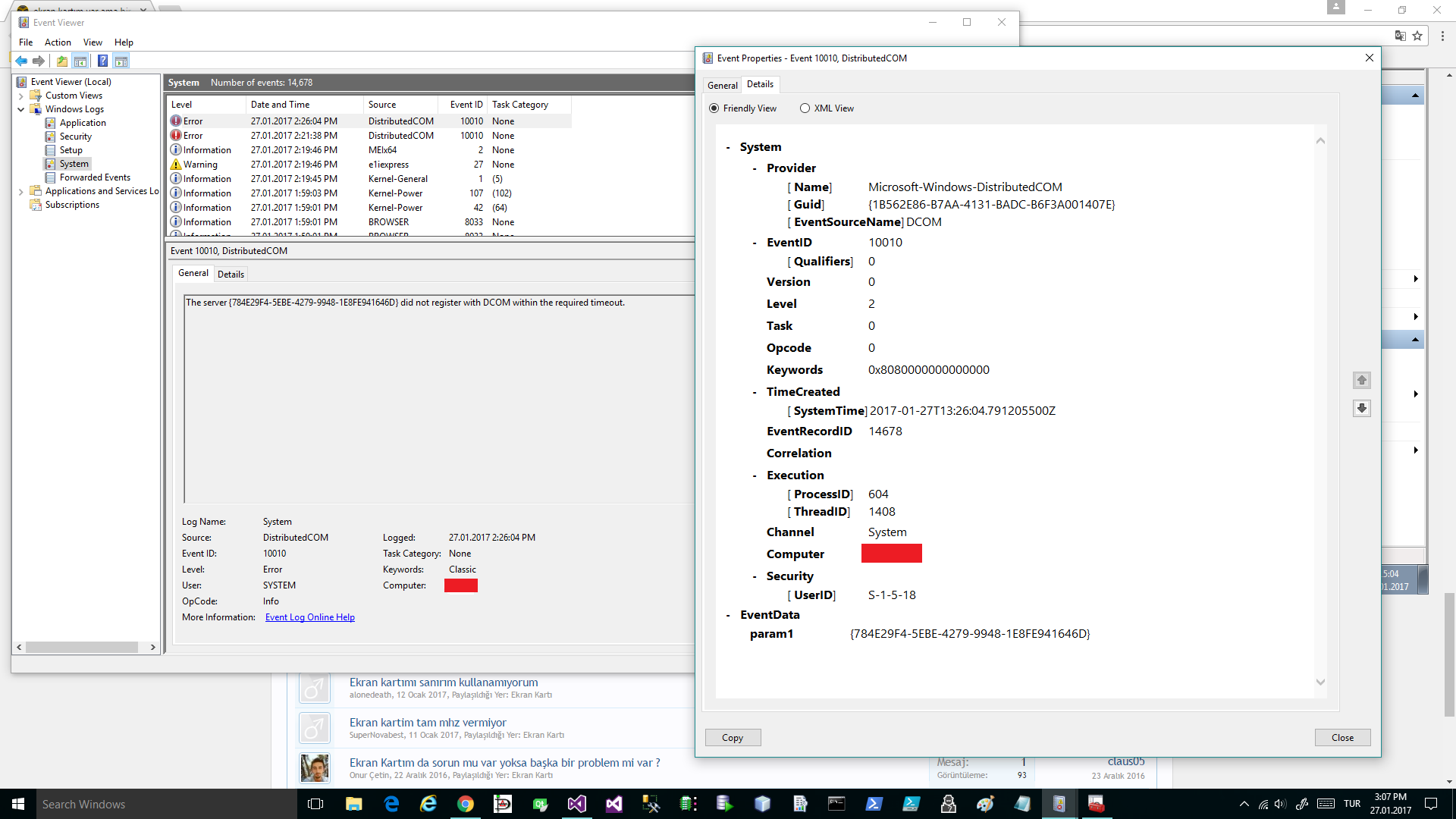The height and width of the screenshot is (819, 1456).
Task: Click the browser bookmark star icon
Action: [x=1417, y=36]
